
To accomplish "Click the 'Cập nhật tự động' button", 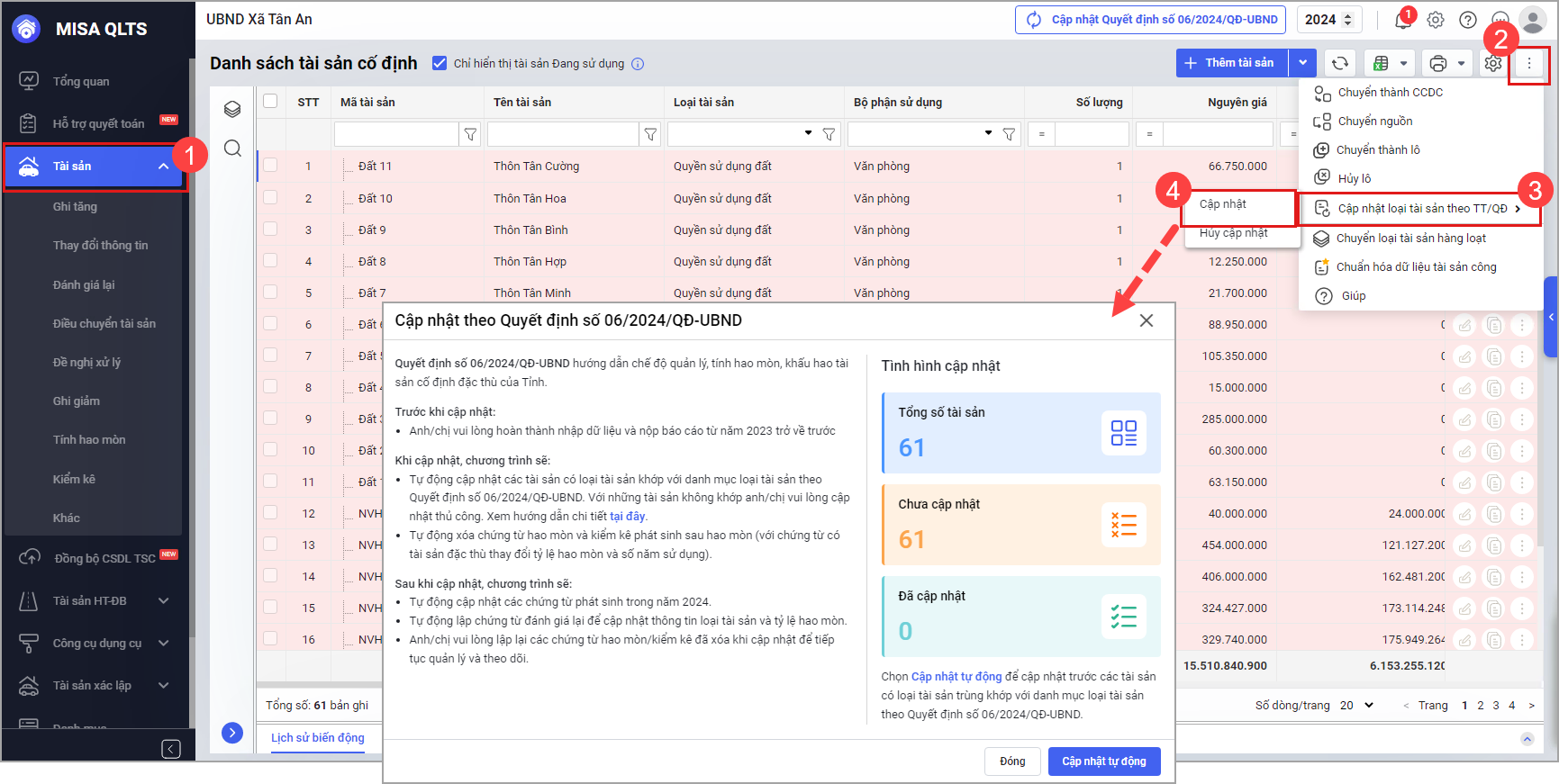I will coord(1104,761).
